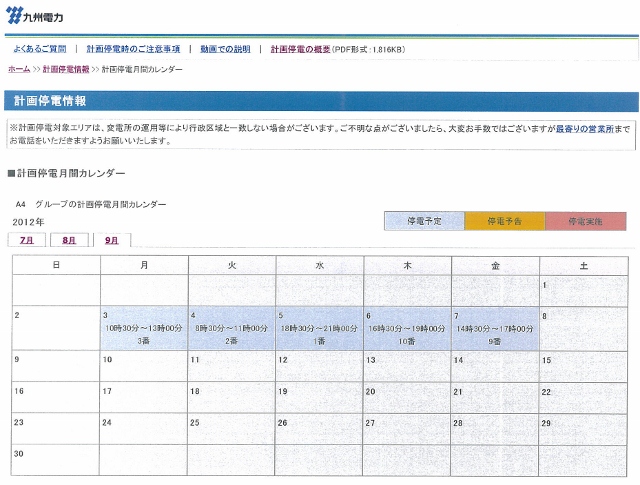Click the blue 停電予定 legend swatch
Viewport: 640px width, 485px height.
point(424,221)
